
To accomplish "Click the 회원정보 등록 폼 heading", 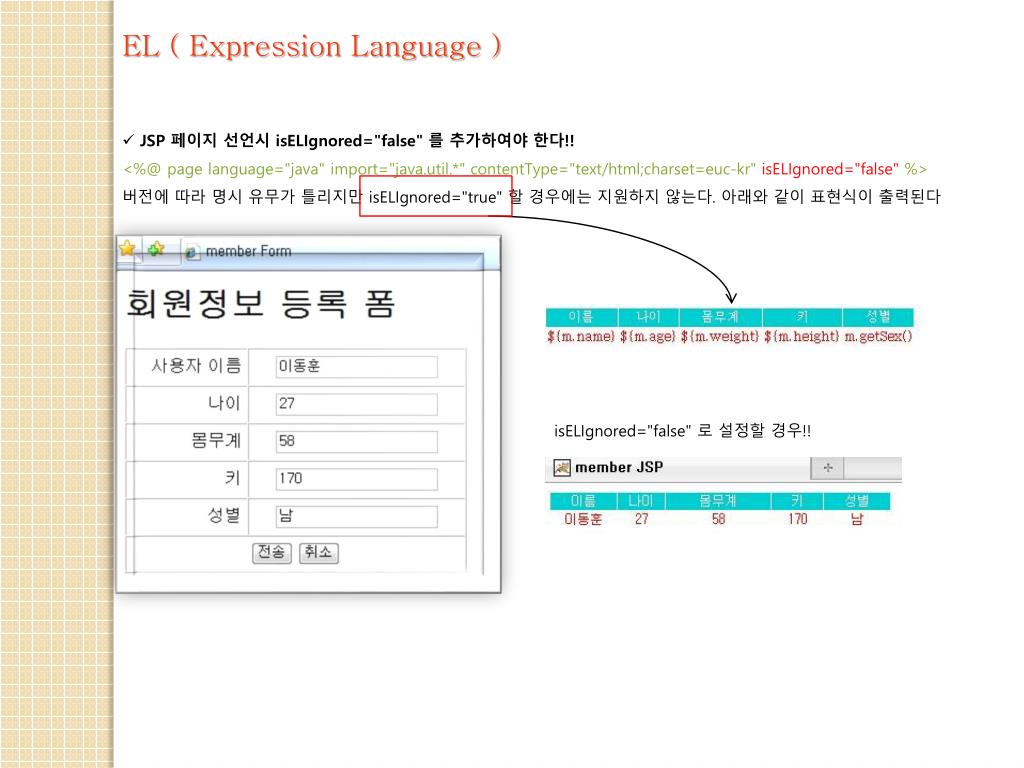I will (260, 304).
